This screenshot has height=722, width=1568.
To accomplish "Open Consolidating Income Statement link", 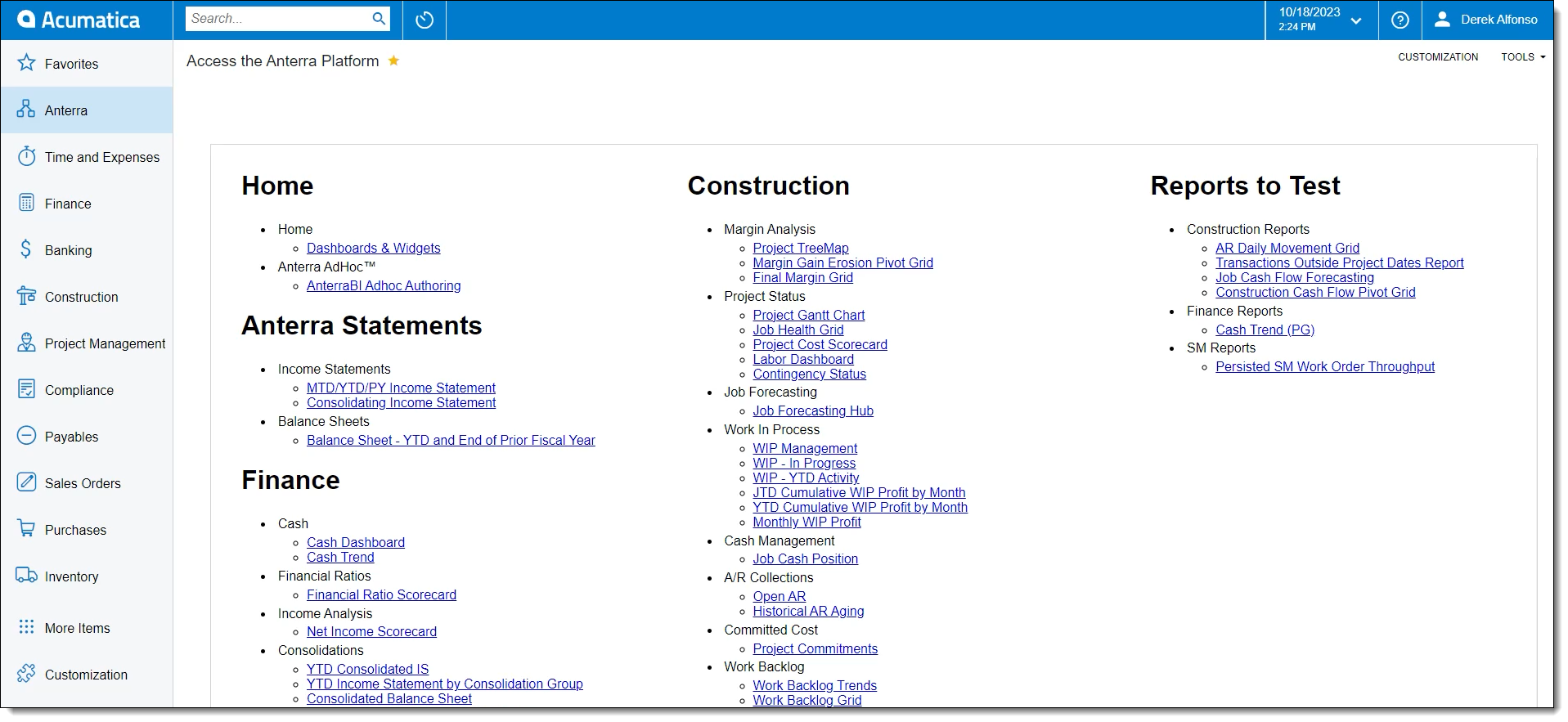I will (401, 402).
